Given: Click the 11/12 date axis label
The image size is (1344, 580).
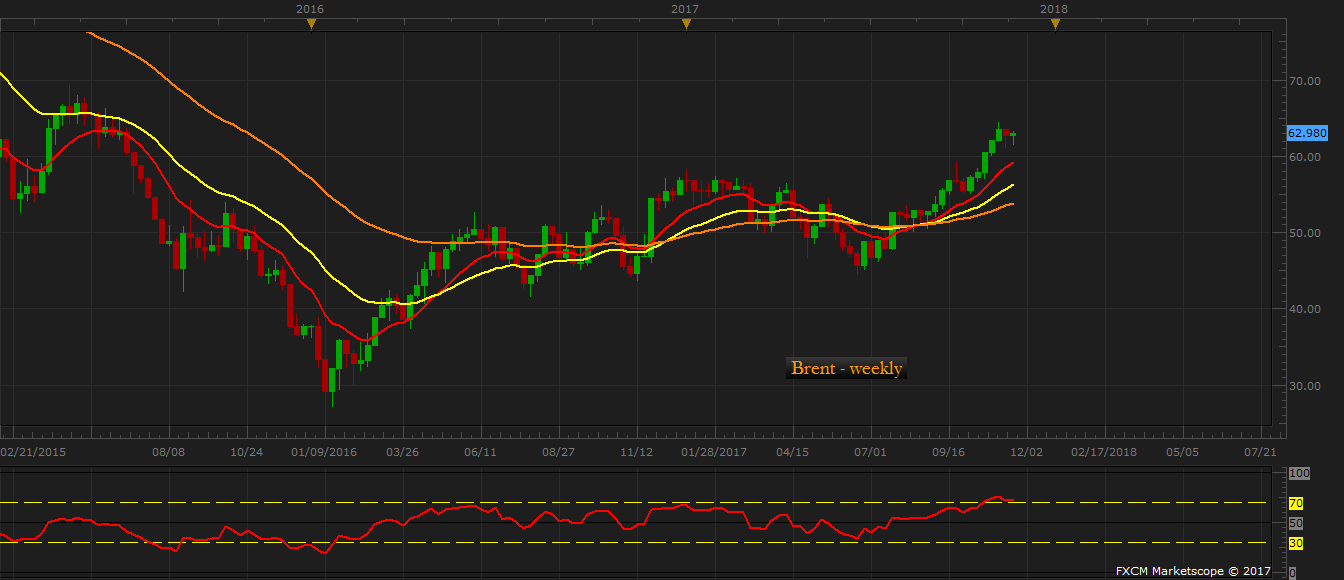Looking at the screenshot, I should [x=637, y=452].
